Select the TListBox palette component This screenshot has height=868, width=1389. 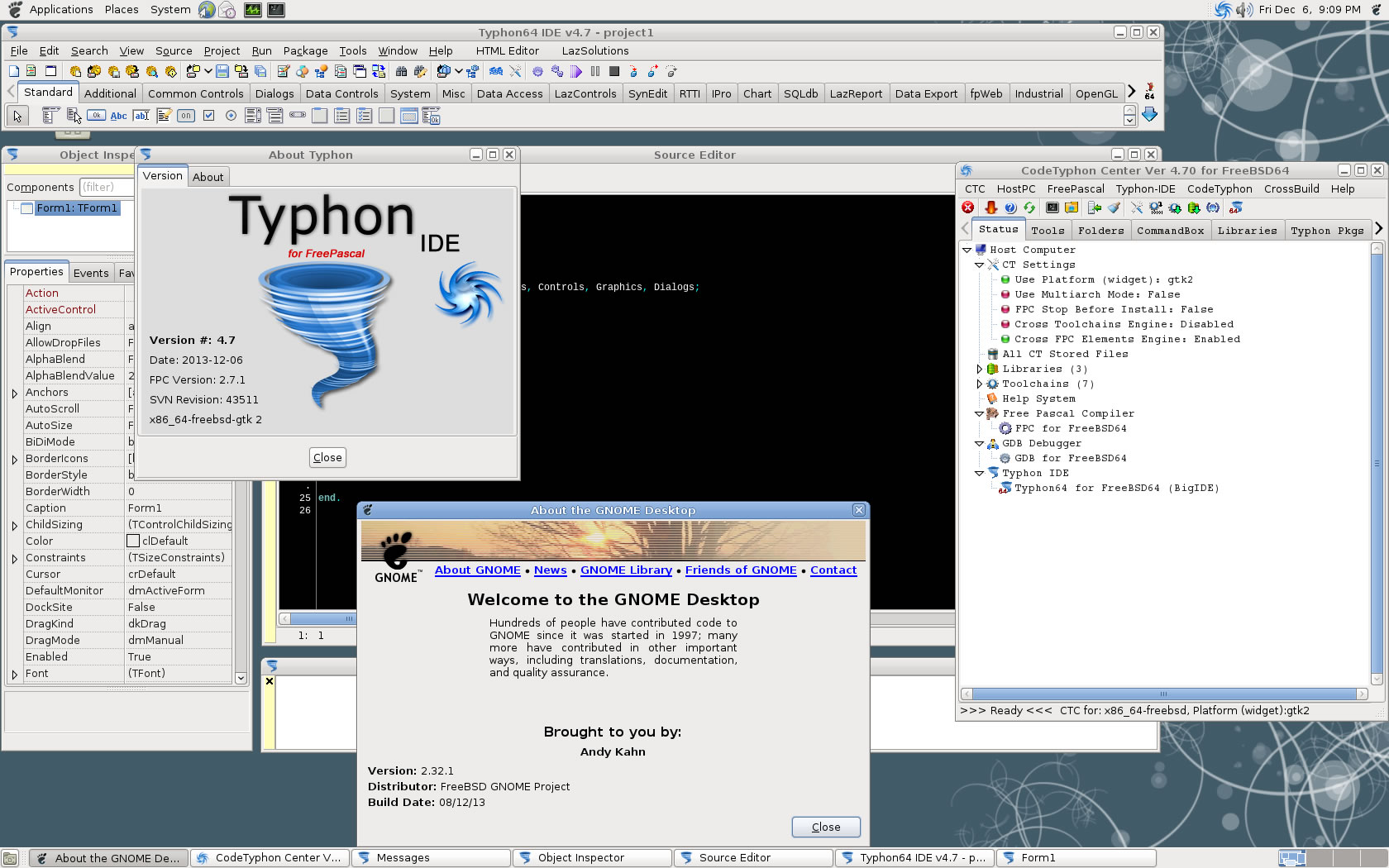point(252,116)
